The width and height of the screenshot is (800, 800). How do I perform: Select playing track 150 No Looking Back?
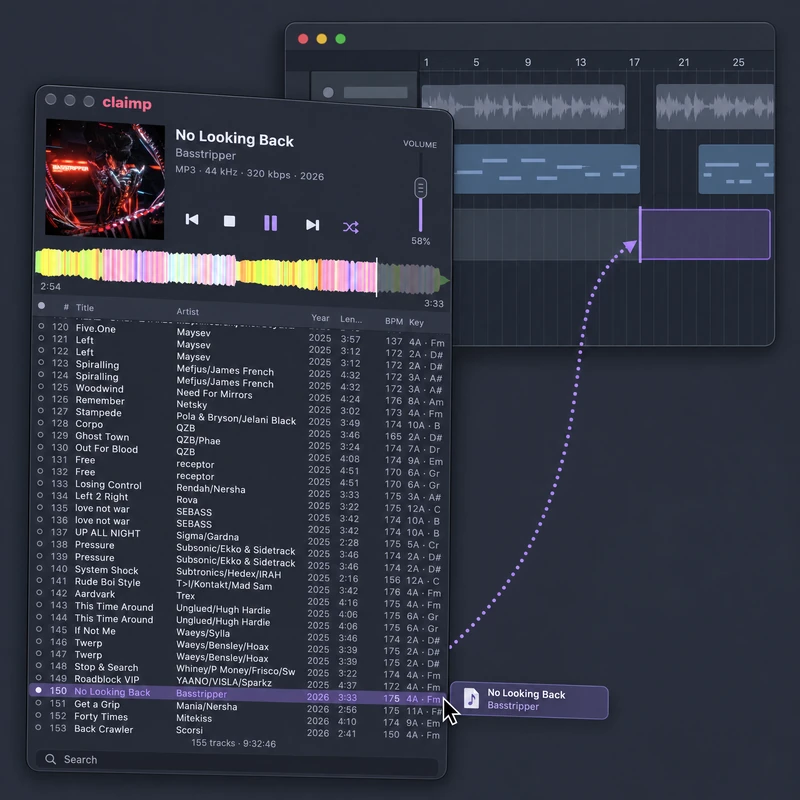pos(237,694)
